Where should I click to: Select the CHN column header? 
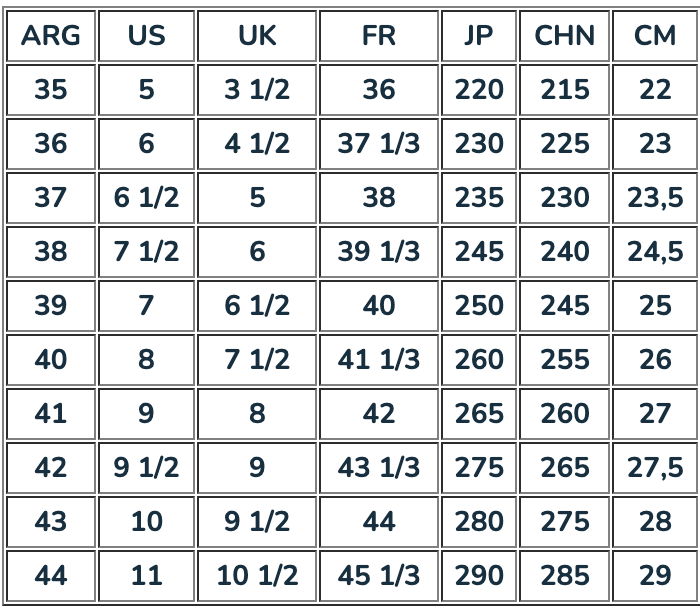point(565,36)
